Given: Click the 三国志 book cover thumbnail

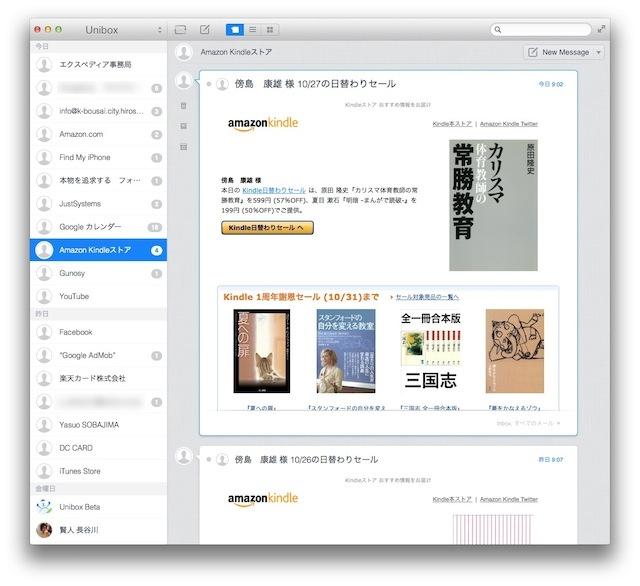Looking at the screenshot, I should tap(429, 356).
